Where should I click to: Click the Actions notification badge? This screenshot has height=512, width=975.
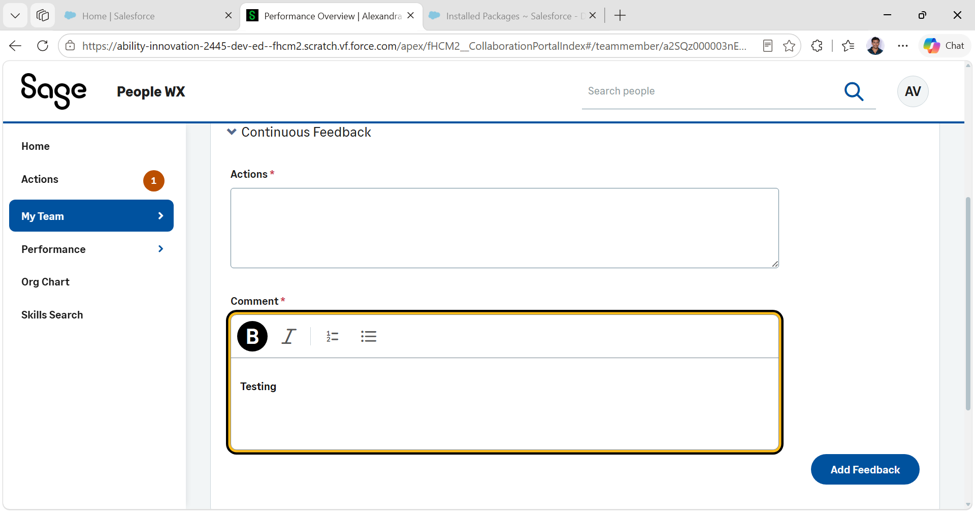pos(154,180)
